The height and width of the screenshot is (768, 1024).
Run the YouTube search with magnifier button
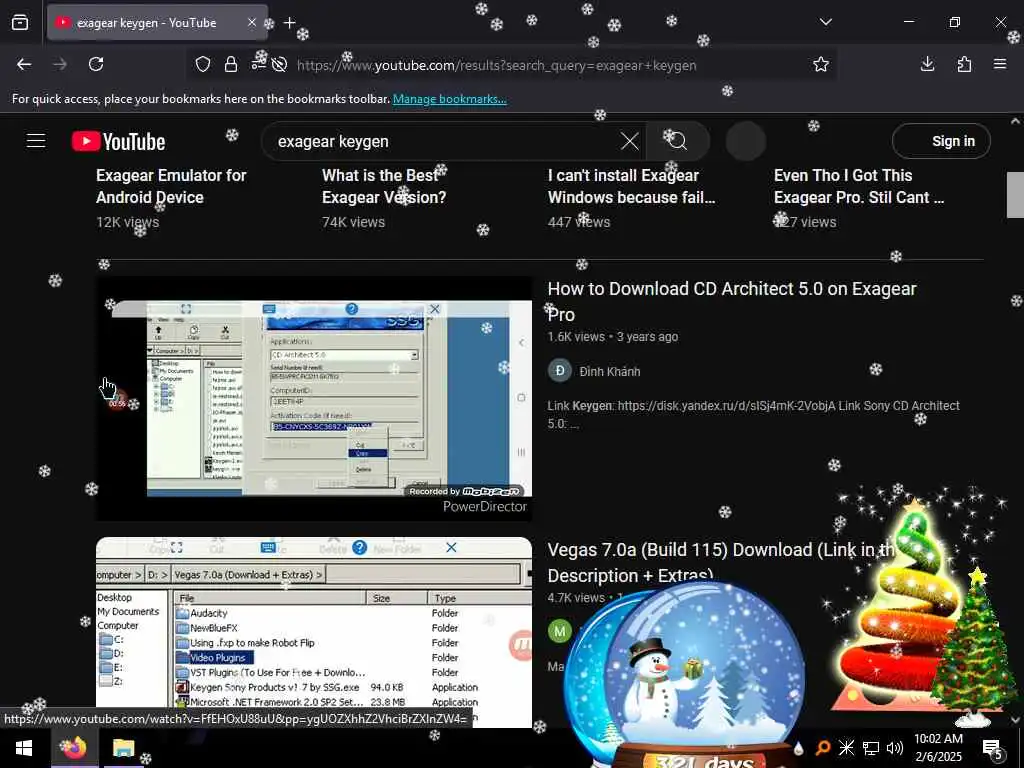[678, 141]
